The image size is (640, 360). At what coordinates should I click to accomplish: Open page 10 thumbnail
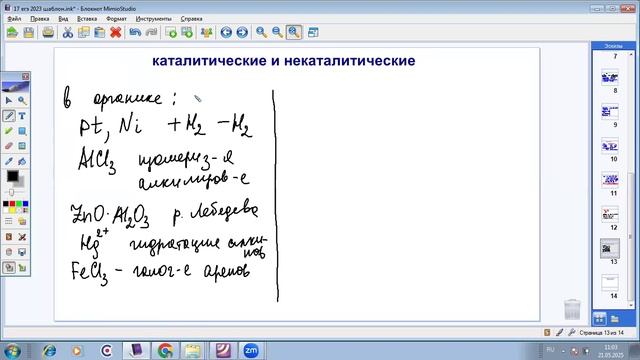(x=610, y=146)
